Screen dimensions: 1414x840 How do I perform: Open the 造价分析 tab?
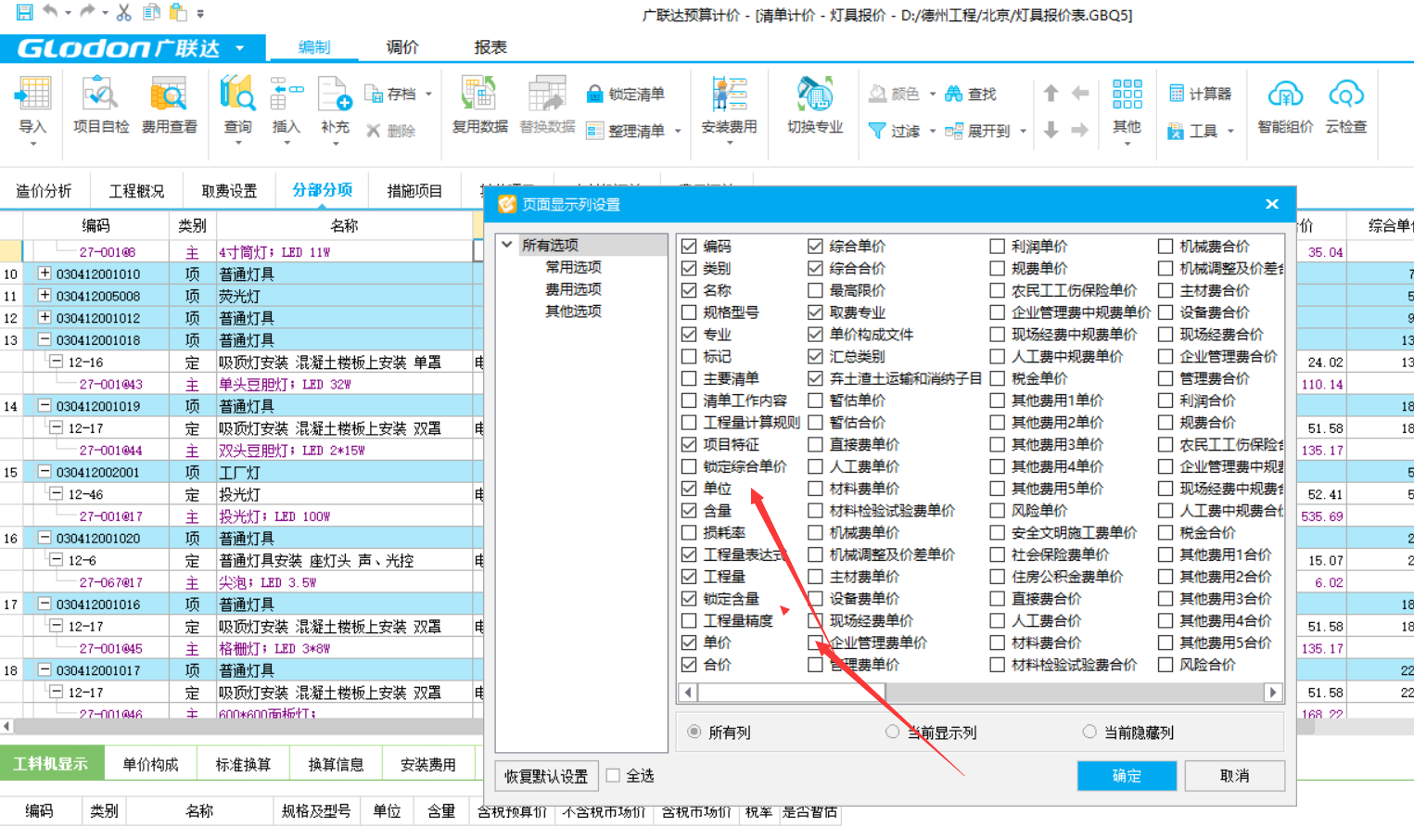44,191
